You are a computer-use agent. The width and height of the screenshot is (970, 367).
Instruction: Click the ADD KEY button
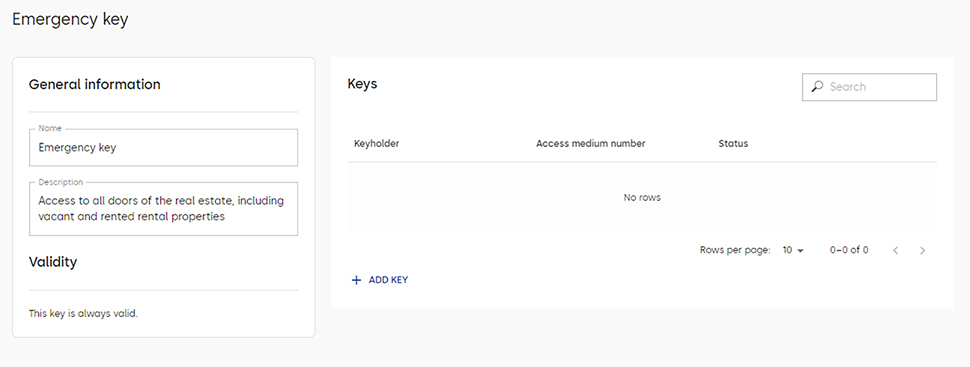click(x=380, y=280)
